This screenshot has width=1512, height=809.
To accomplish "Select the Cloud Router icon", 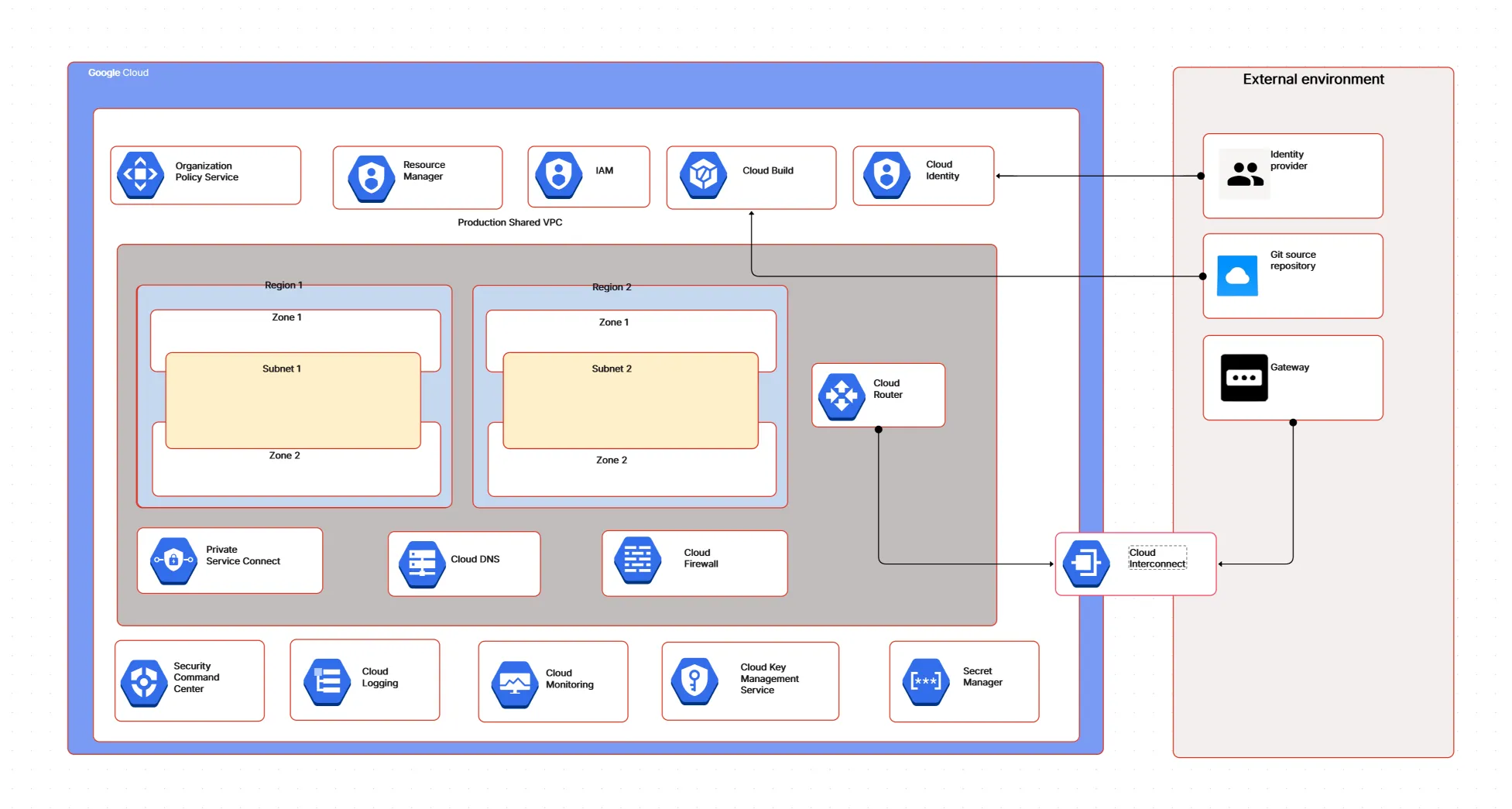I will tap(841, 396).
